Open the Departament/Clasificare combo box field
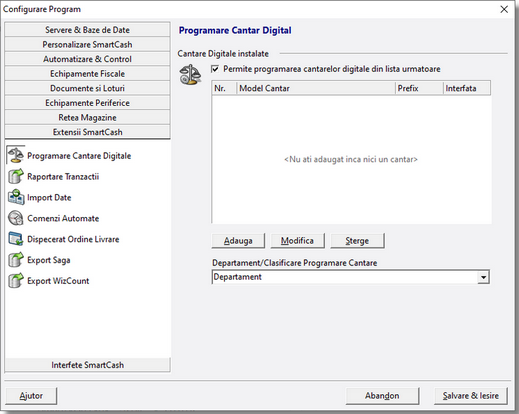The width and height of the screenshot is (519, 414). (x=351, y=277)
